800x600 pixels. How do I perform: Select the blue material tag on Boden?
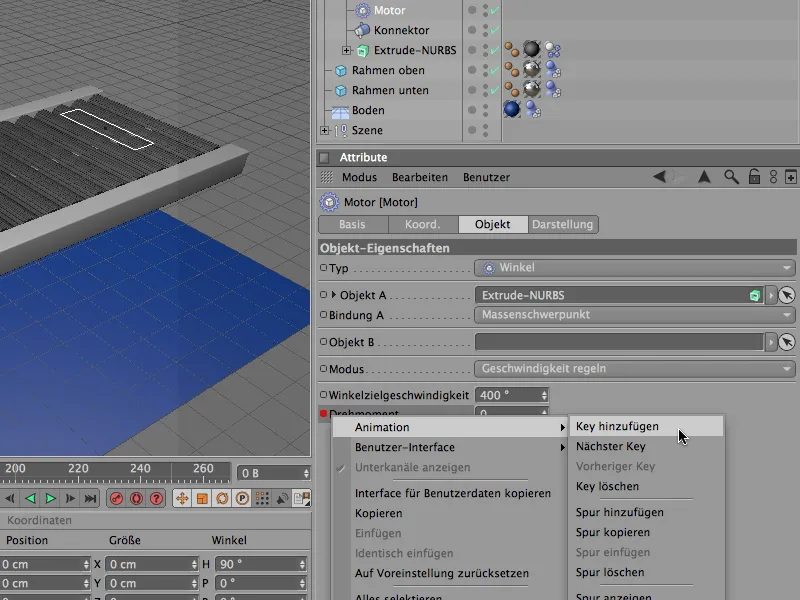(512, 110)
